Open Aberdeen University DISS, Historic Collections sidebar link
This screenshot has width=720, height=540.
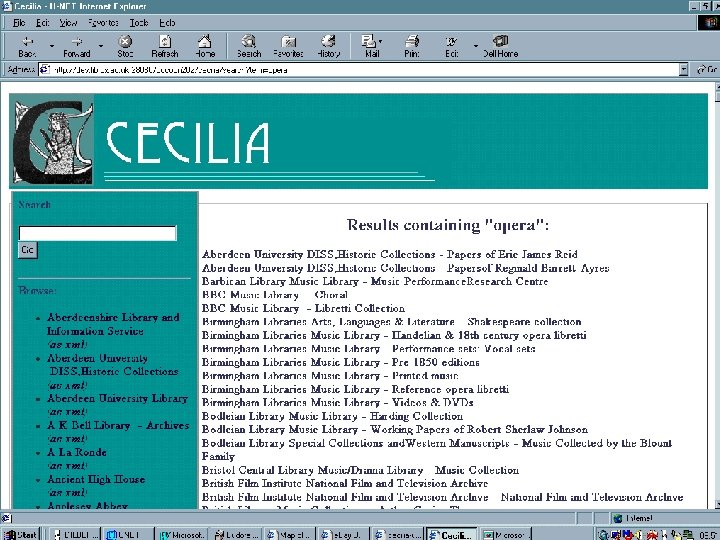click(x=113, y=365)
